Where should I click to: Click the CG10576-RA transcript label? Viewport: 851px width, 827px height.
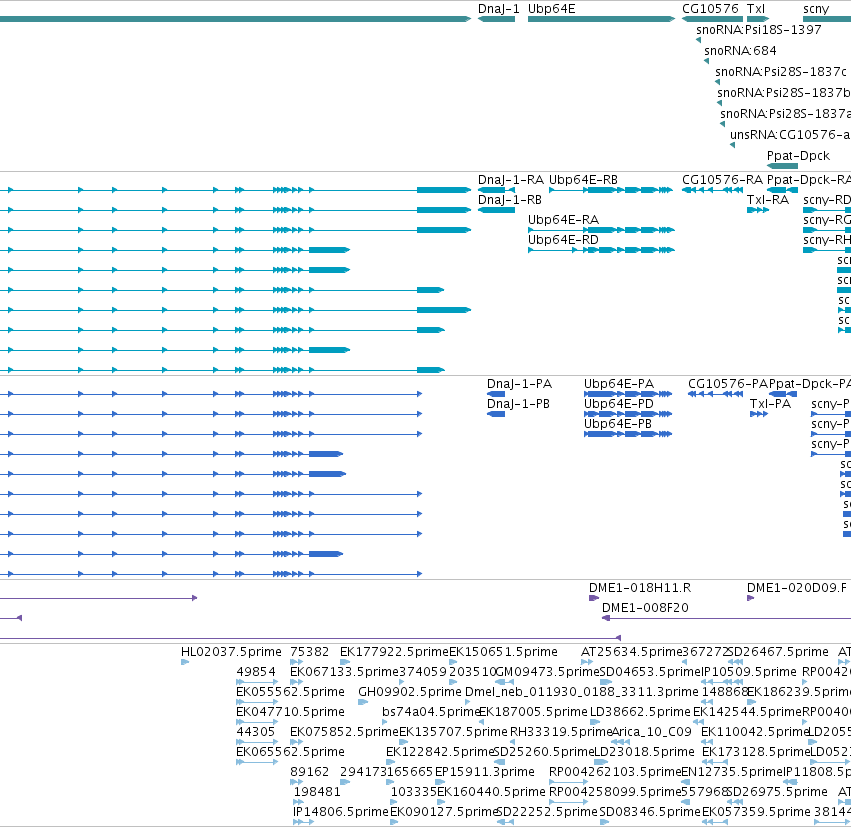[722, 180]
